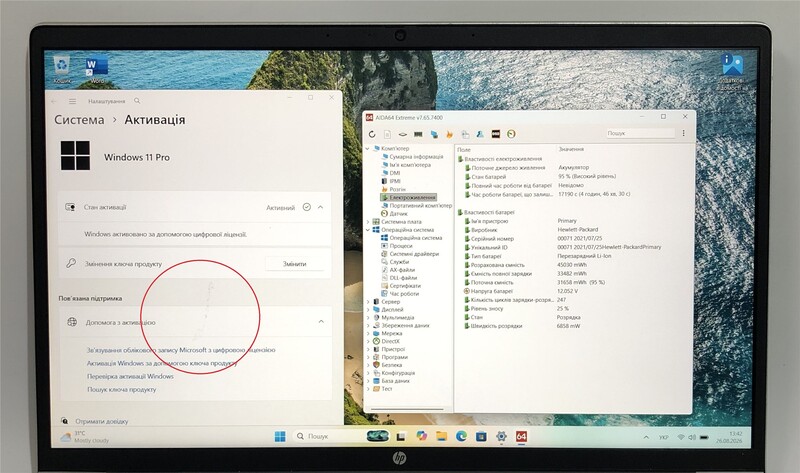Collapse the Комп'ютер tree node
Screen dimensions: 800x473
[367, 148]
